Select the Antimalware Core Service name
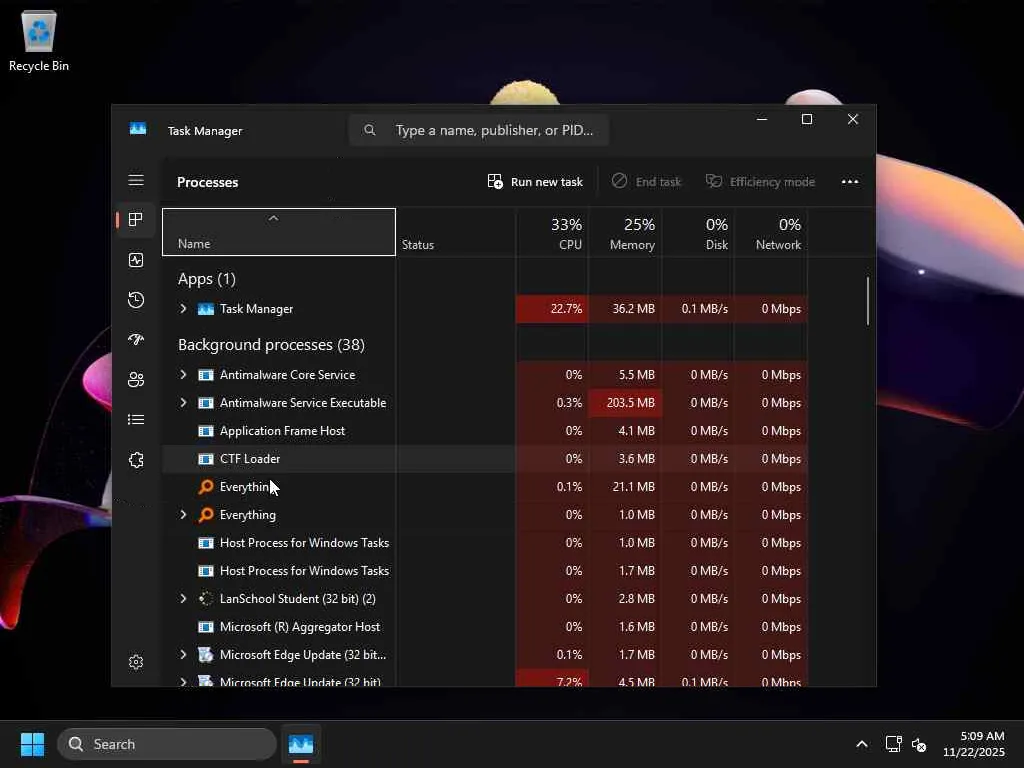 287,374
